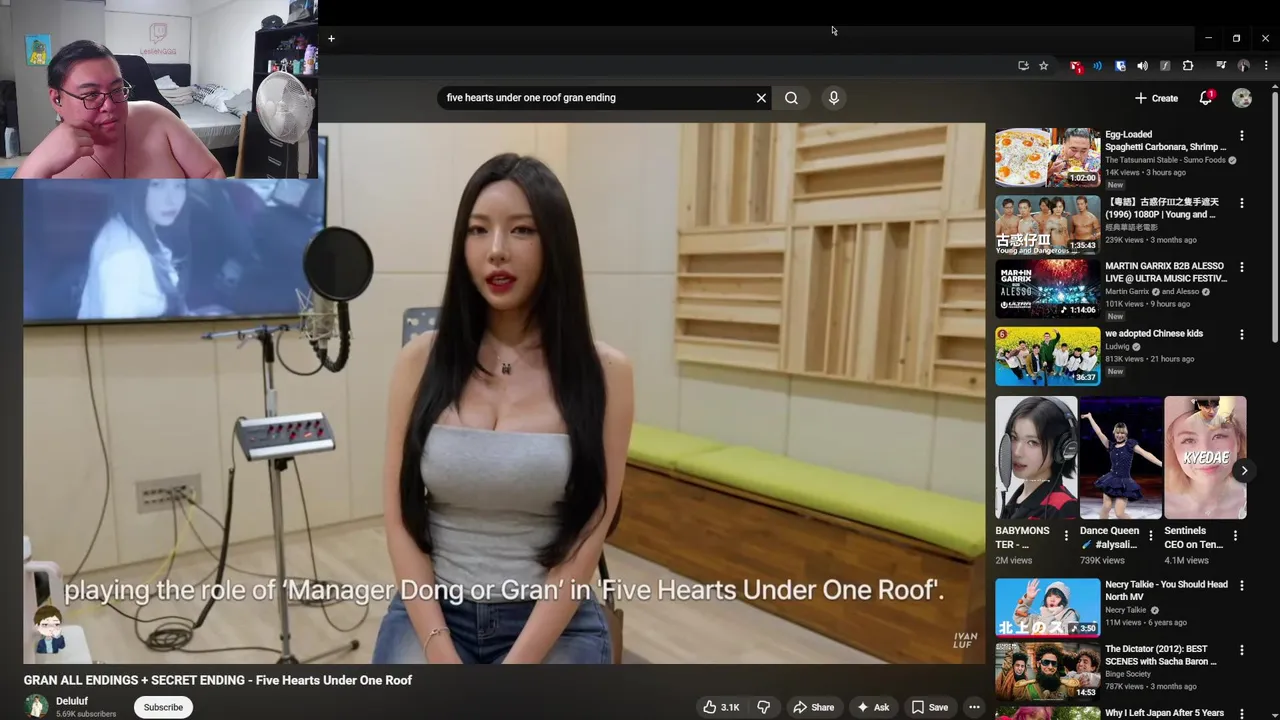This screenshot has width=1280, height=720.
Task: Open the gray script f extension
Action: pyautogui.click(x=1165, y=66)
